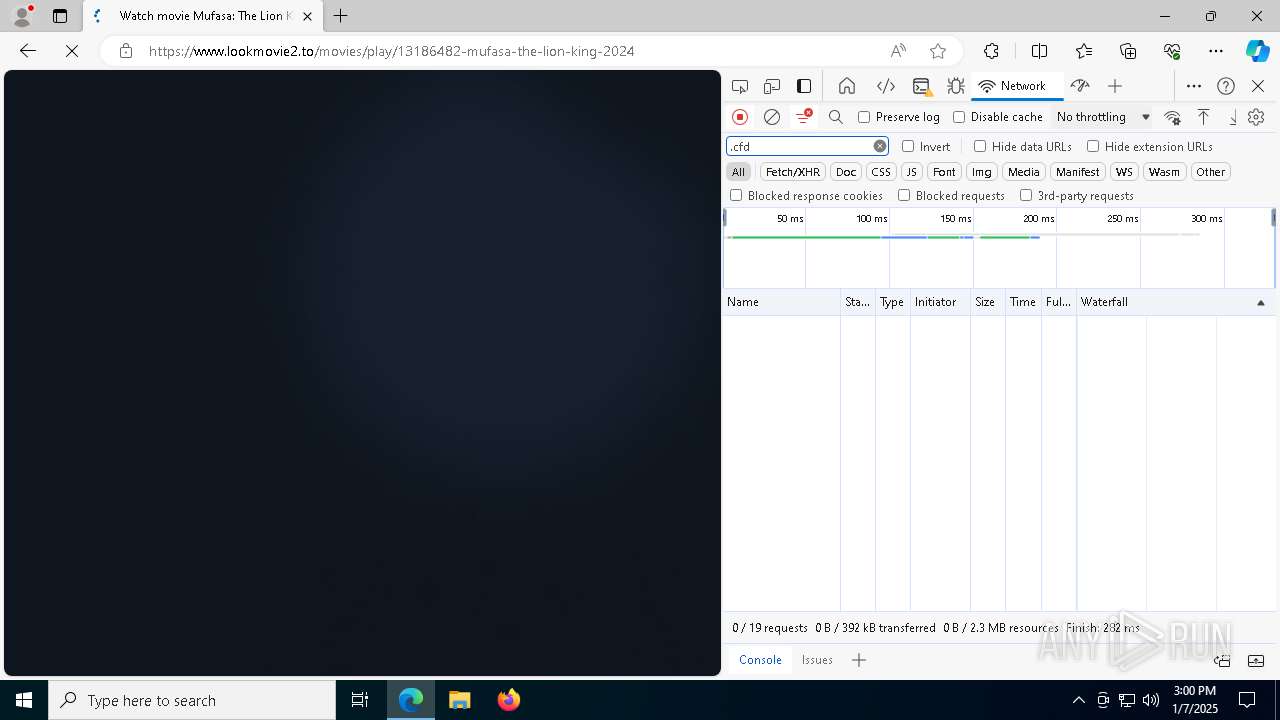Check Hide data URLs
This screenshot has height=720, width=1280.
980,146
